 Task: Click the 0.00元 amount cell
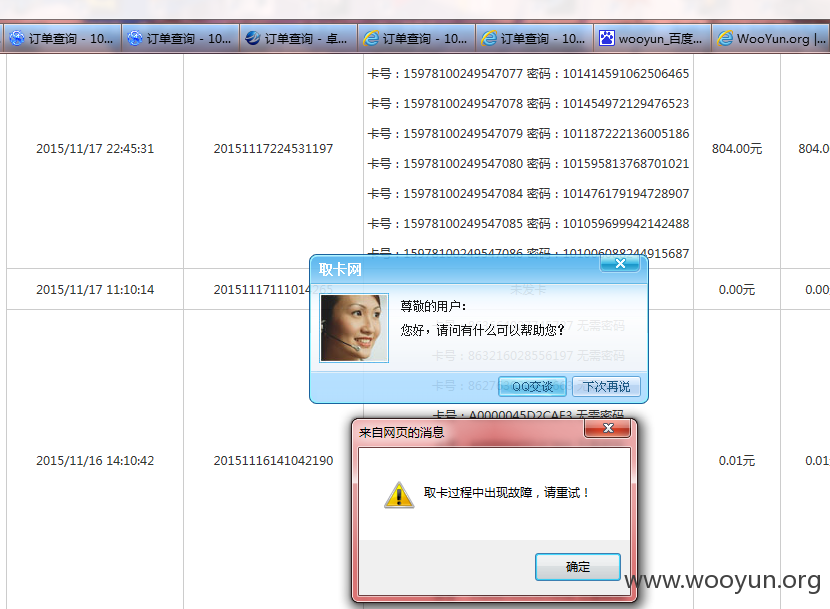pos(737,290)
